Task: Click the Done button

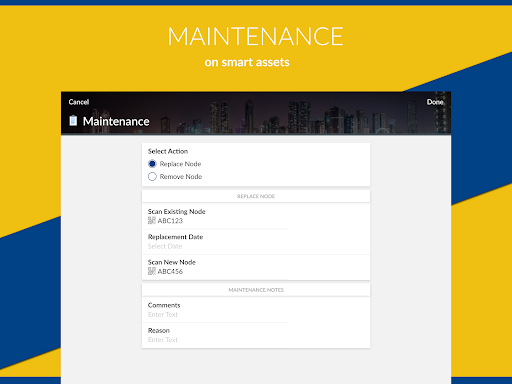Action: click(435, 102)
